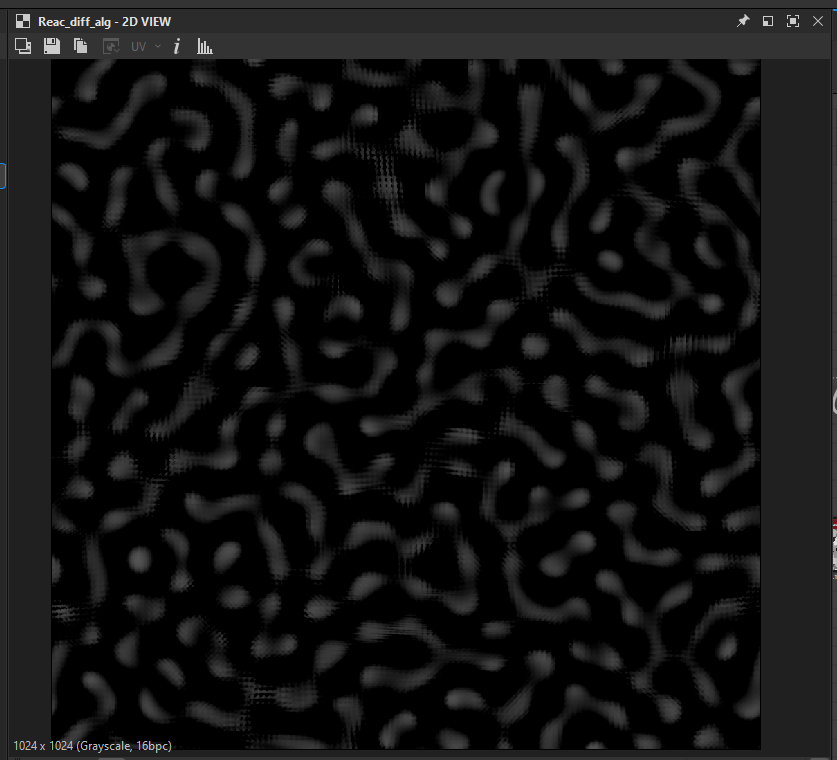837x760 pixels.
Task: Click the 1024 x 1024 Grayscale status text
Action: click(92, 746)
